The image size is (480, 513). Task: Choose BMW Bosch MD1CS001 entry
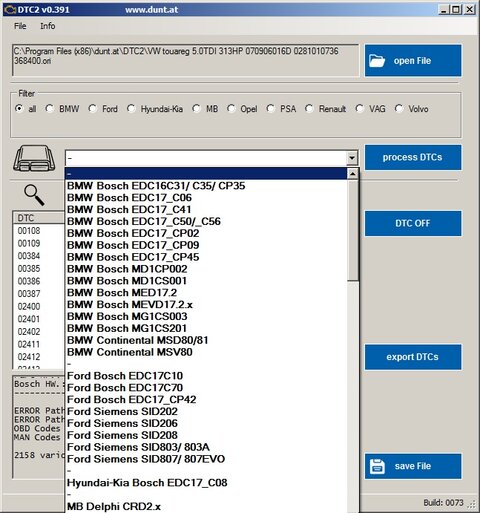coord(206,281)
